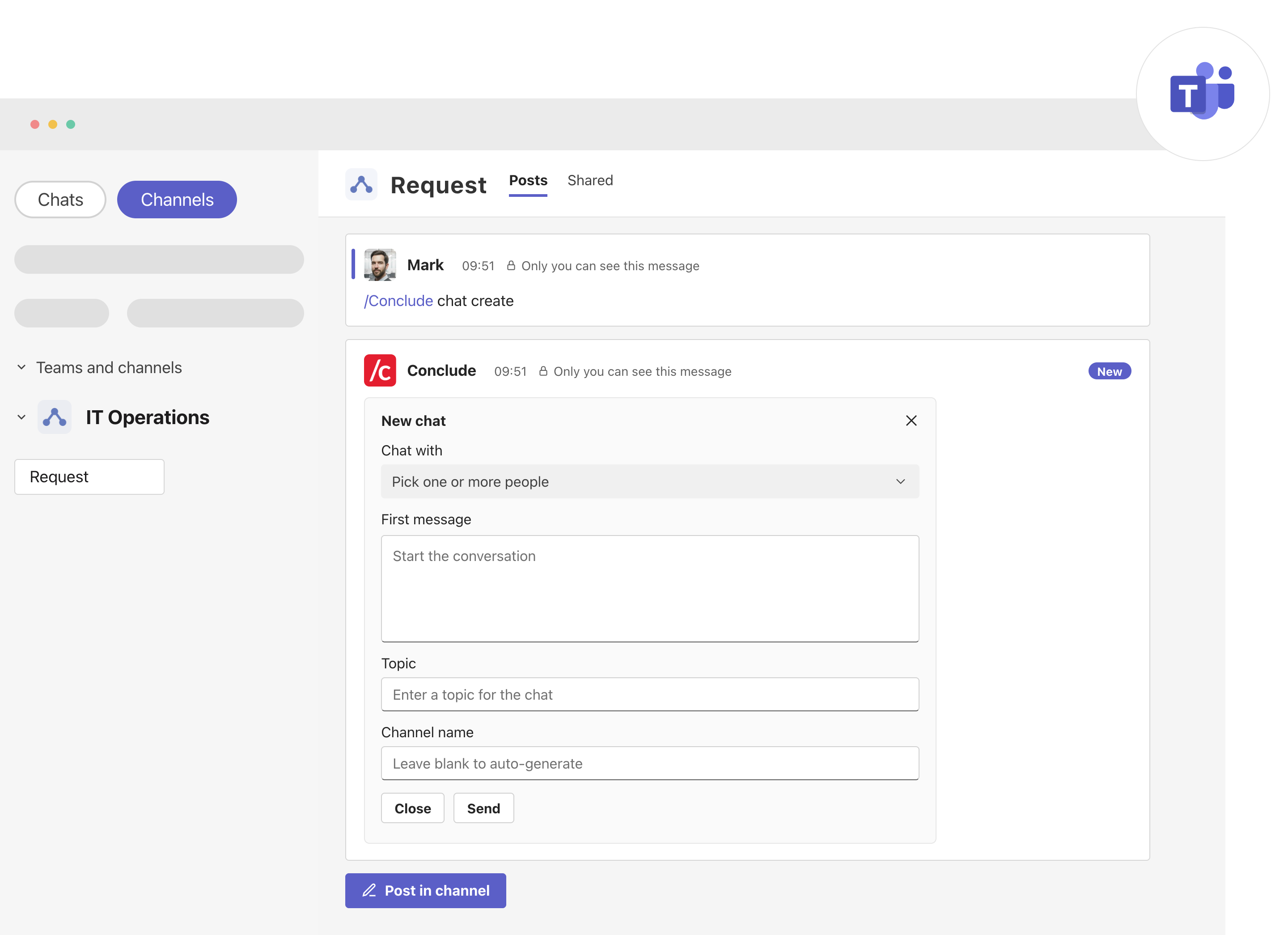1288x935 pixels.
Task: Click Mark's profile avatar
Action: point(380,265)
